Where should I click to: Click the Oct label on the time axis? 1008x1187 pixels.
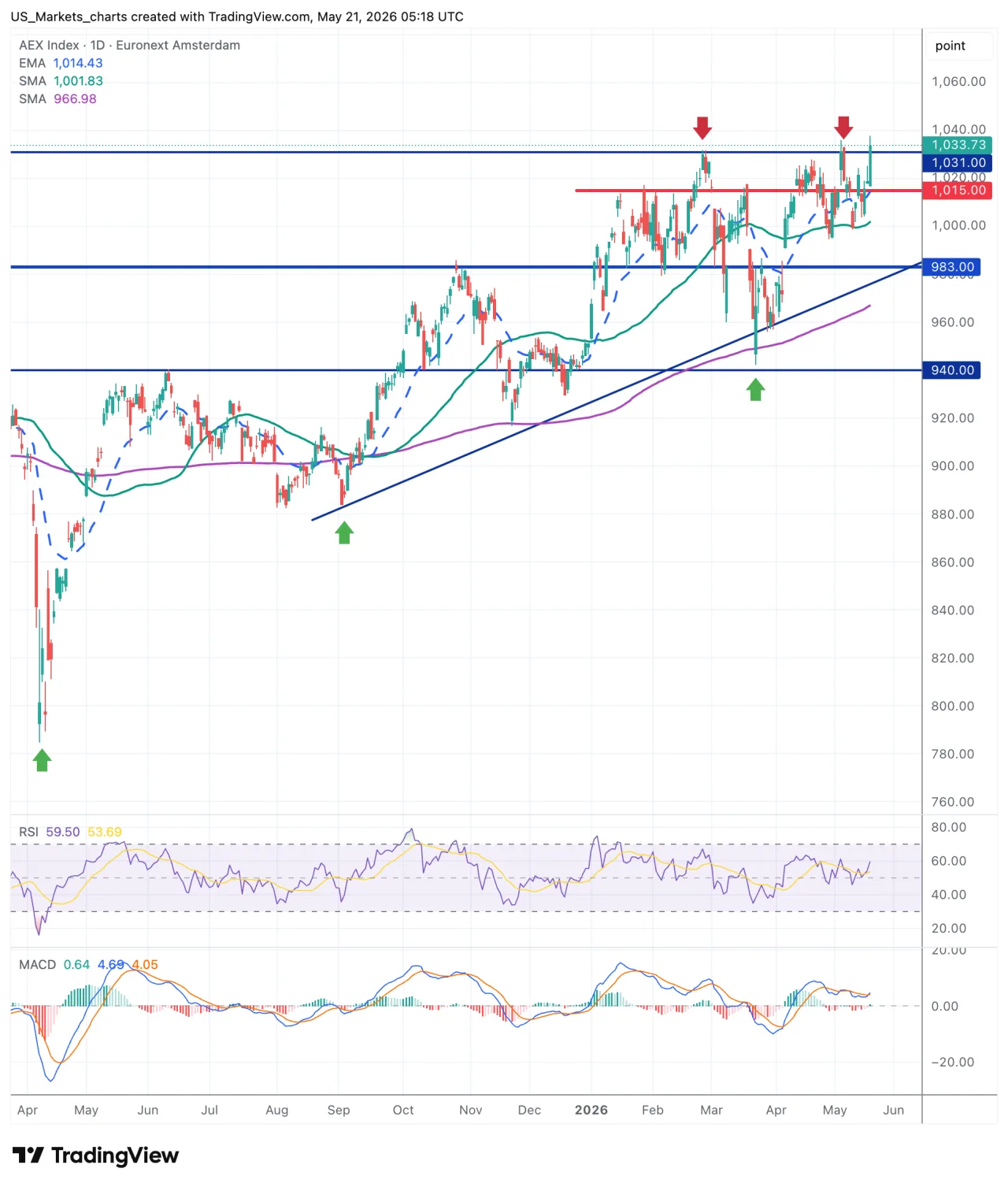[x=403, y=1111]
